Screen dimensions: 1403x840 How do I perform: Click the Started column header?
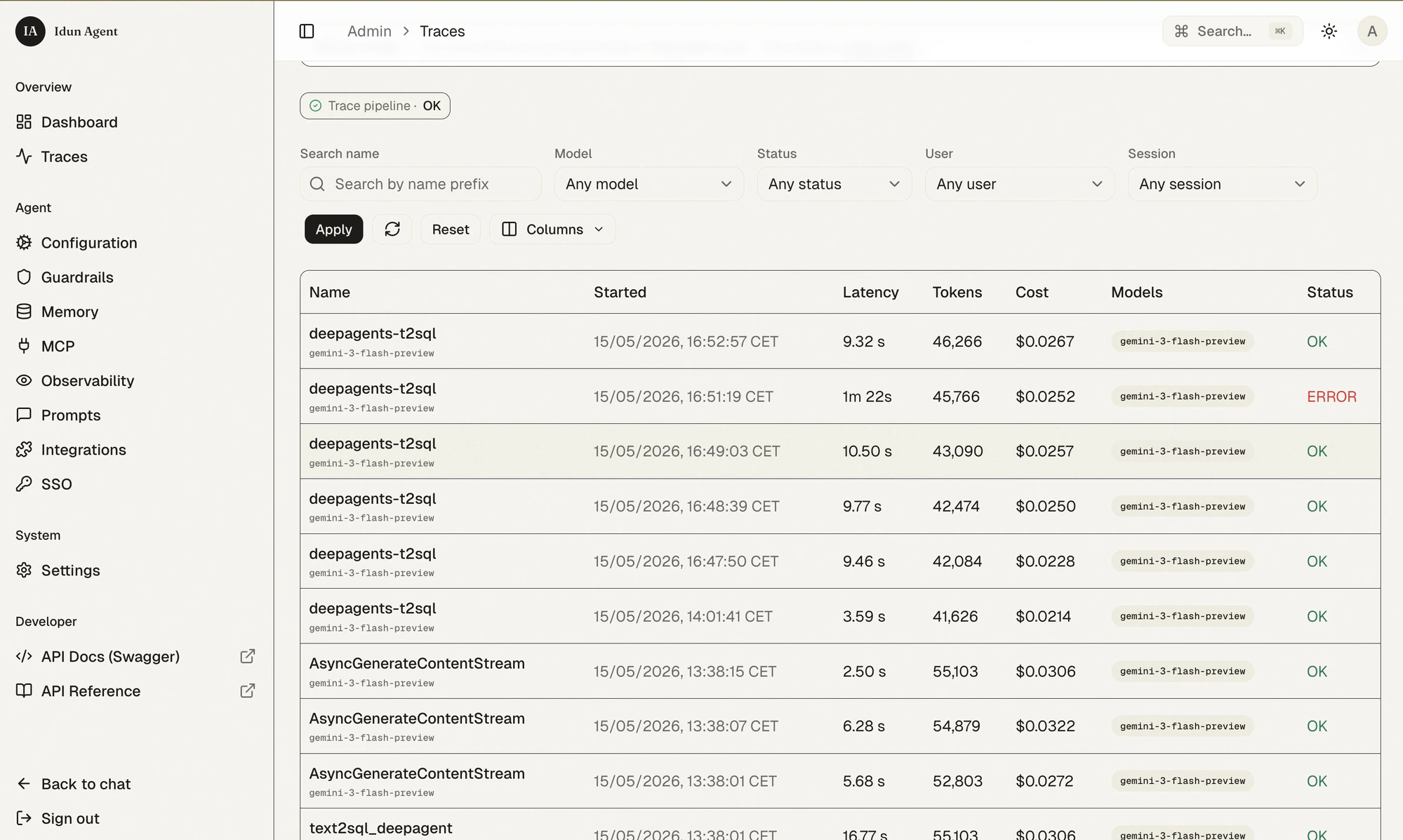coord(620,292)
